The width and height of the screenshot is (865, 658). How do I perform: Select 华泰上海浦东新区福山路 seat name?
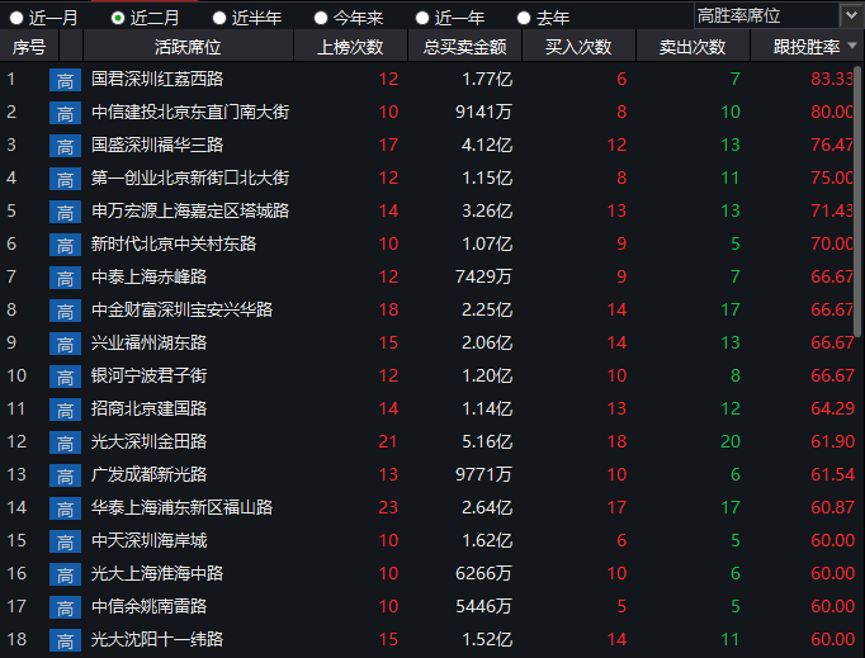[x=182, y=507]
